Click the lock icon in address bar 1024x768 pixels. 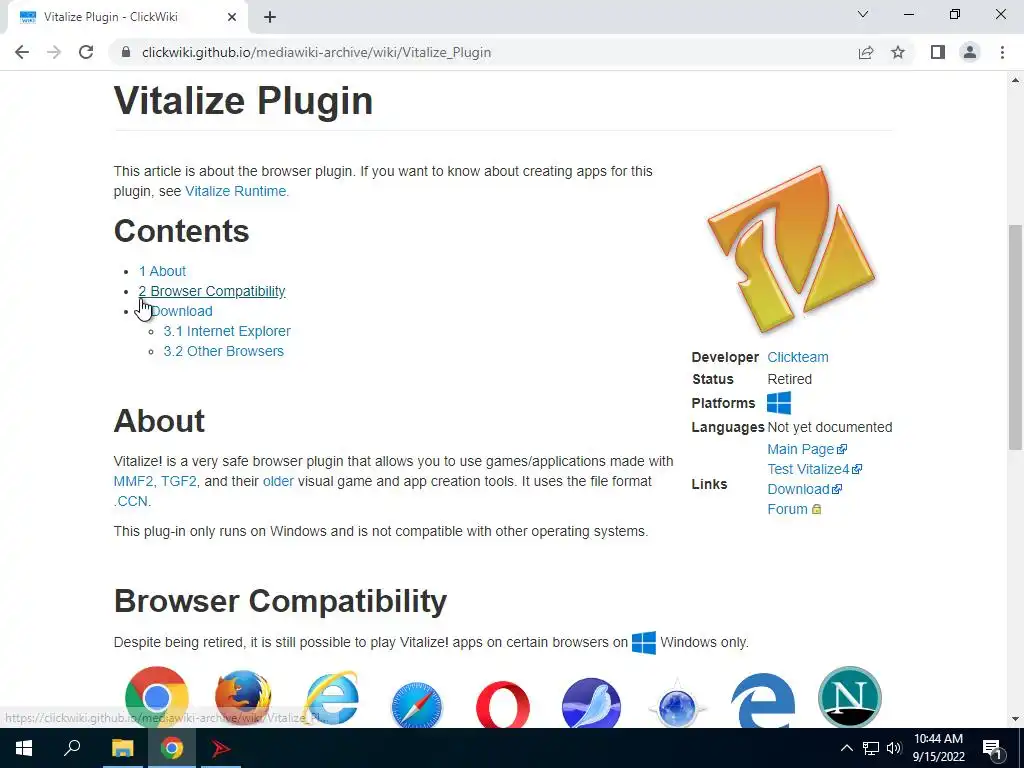(127, 52)
